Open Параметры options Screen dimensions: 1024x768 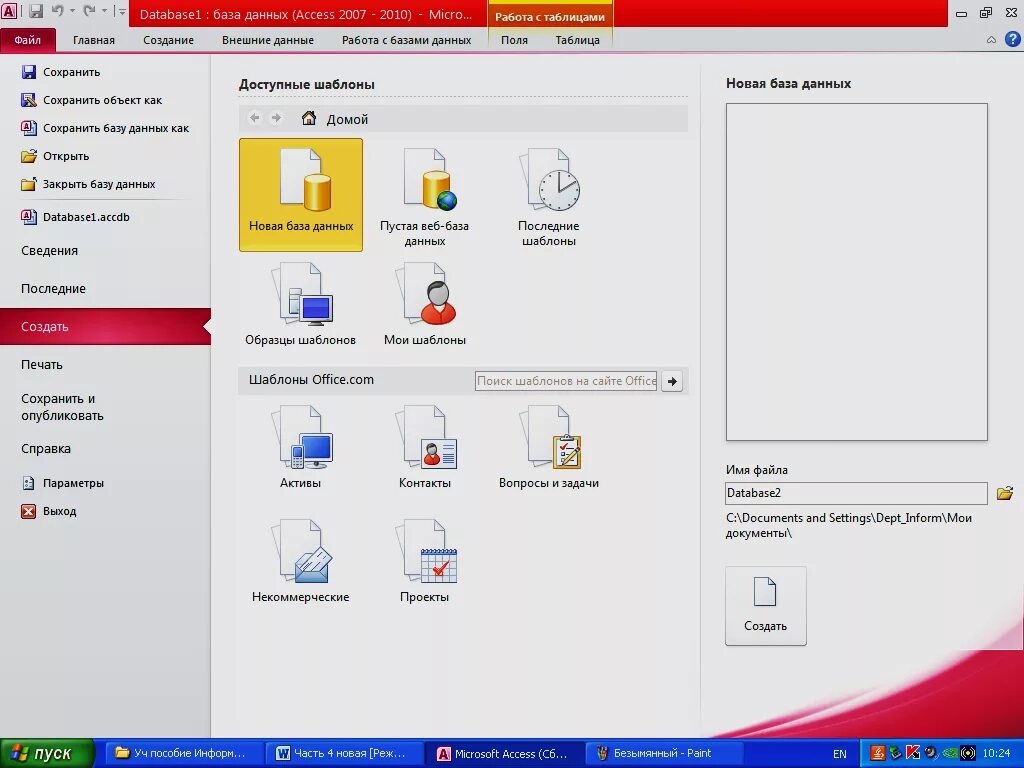(x=63, y=483)
